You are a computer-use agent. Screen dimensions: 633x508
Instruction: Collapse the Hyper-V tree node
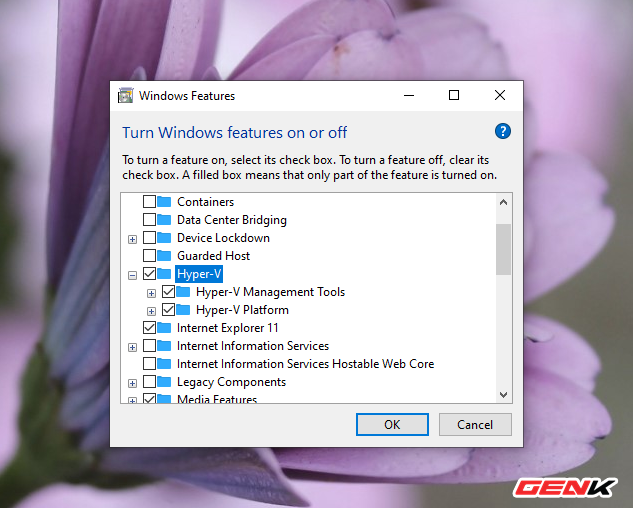point(132,275)
